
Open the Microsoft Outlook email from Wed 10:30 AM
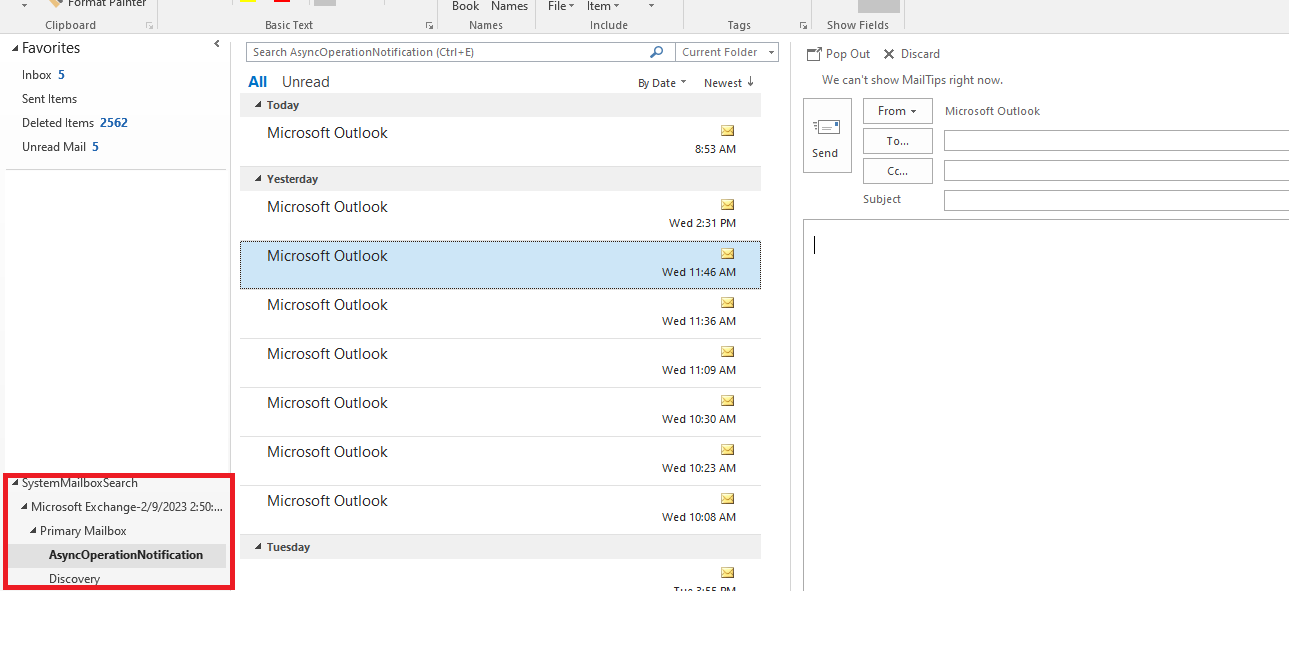pos(500,412)
